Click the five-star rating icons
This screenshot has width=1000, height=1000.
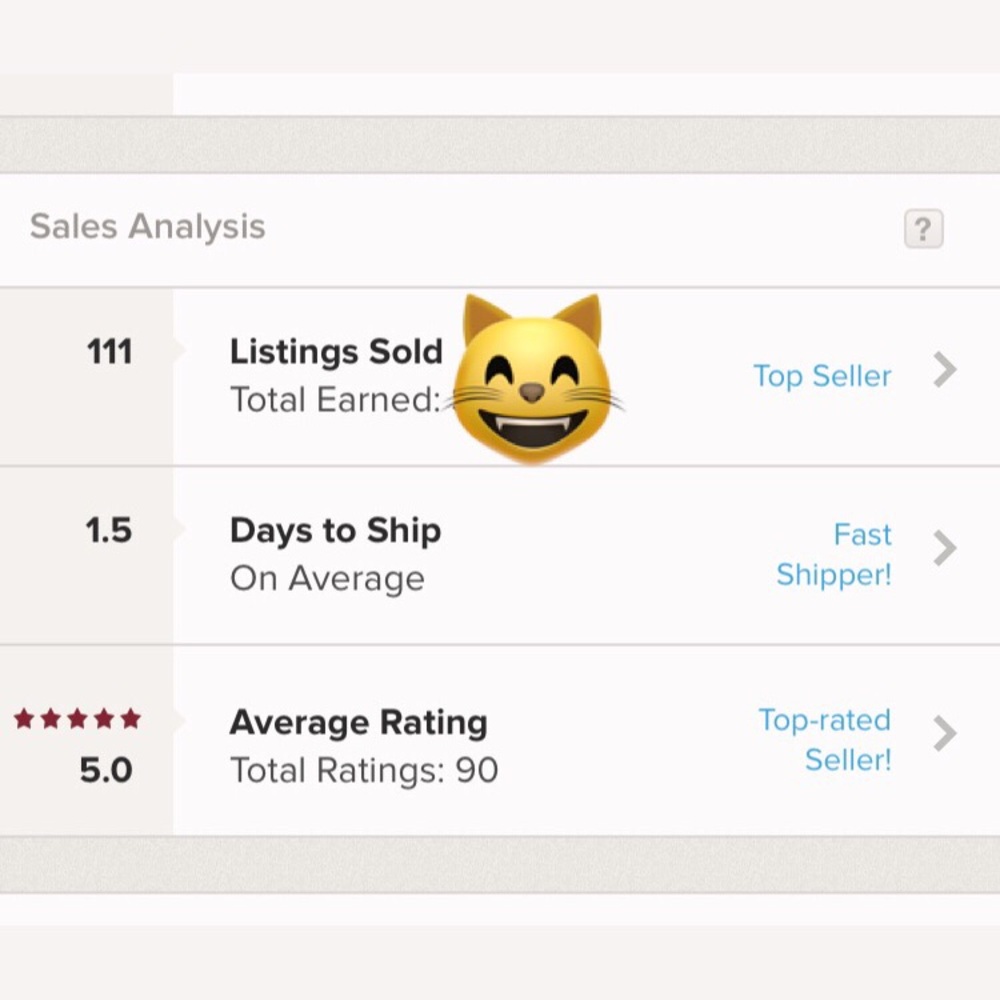77,719
